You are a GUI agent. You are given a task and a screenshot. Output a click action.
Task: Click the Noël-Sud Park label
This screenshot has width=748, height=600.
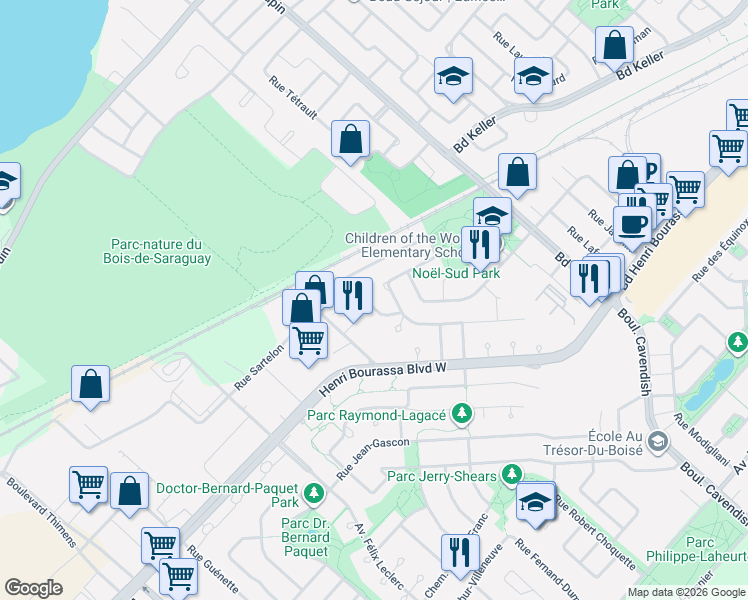[x=456, y=273]
